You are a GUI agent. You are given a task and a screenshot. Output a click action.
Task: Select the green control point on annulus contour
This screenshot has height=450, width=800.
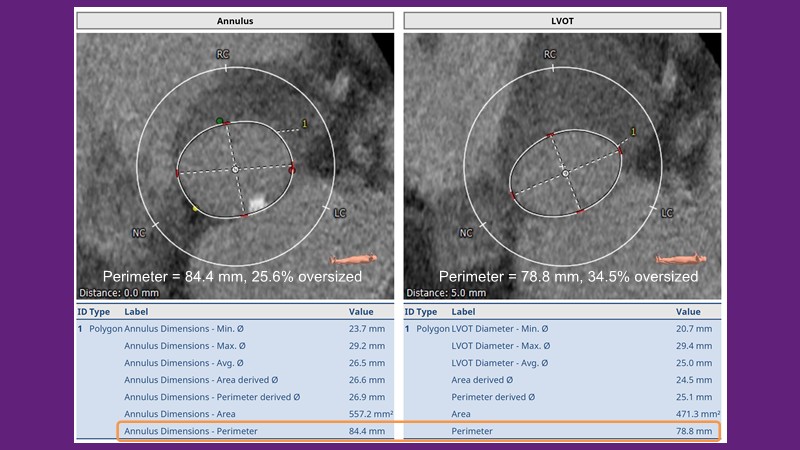219,121
